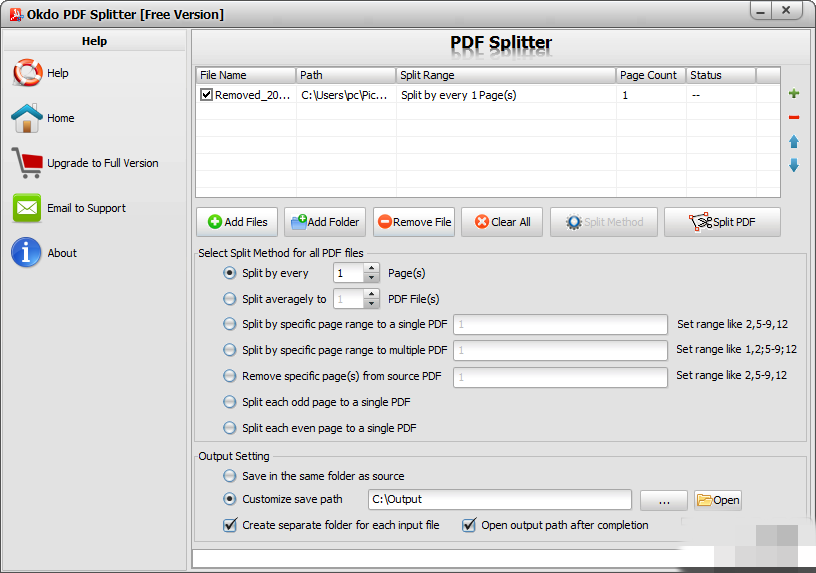Click Split by every 1 Page(s) cell

[x=506, y=95]
